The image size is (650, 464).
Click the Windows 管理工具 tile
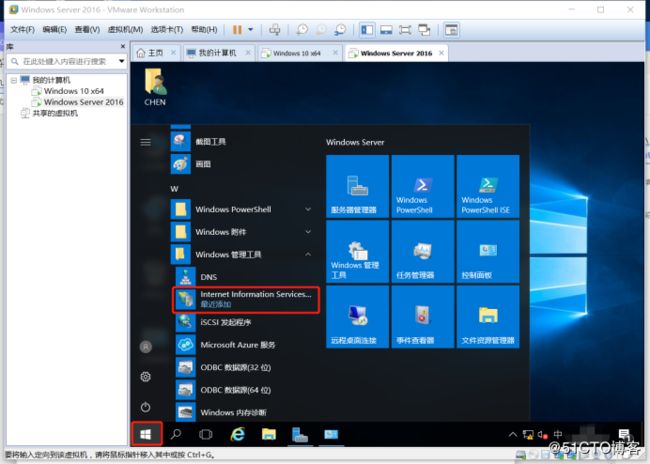point(357,252)
